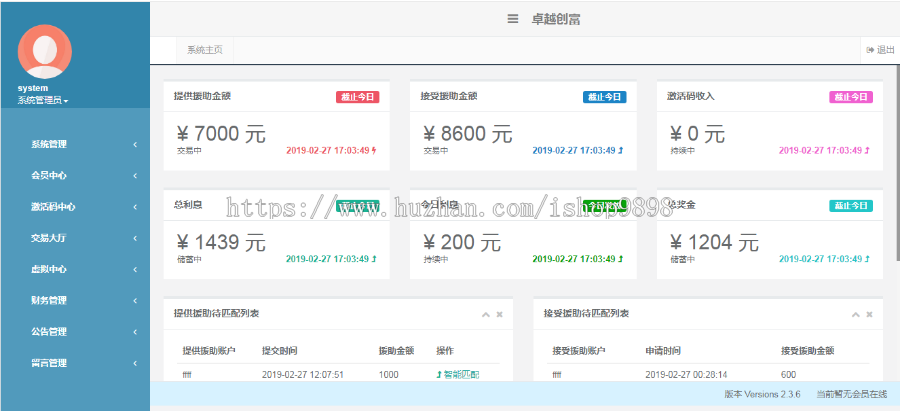Click the 2019-02-27 00:28:14 cell
The height and width of the screenshot is (411, 900).
point(686,375)
